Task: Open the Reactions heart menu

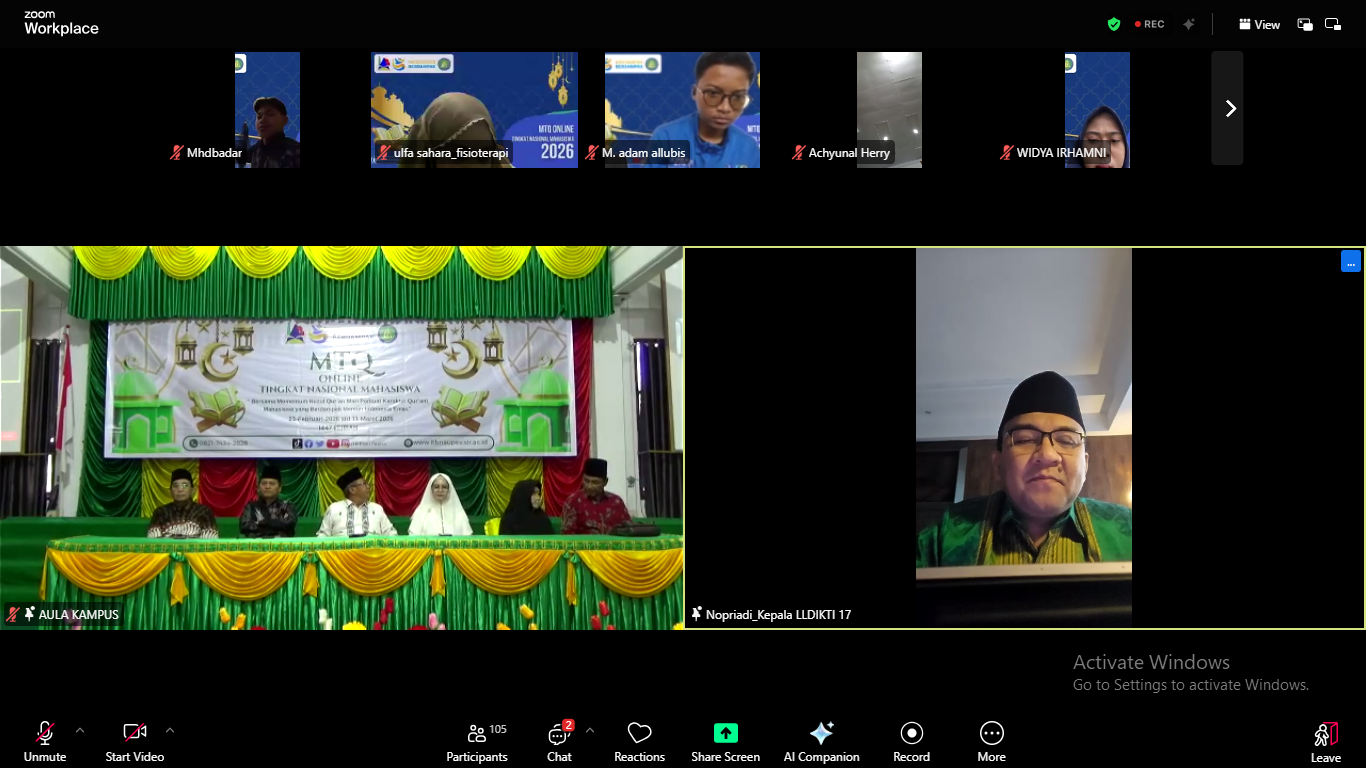Action: coord(639,742)
